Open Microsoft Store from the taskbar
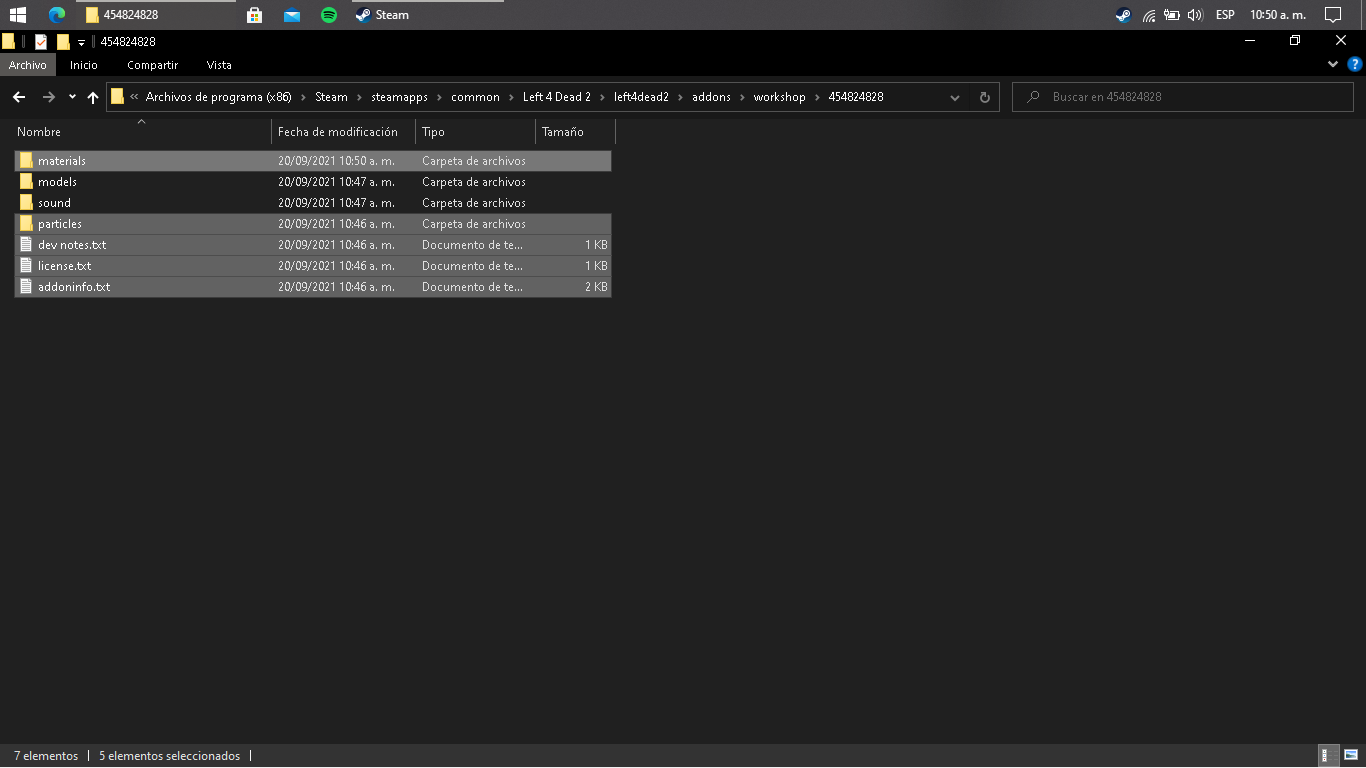 tap(254, 15)
